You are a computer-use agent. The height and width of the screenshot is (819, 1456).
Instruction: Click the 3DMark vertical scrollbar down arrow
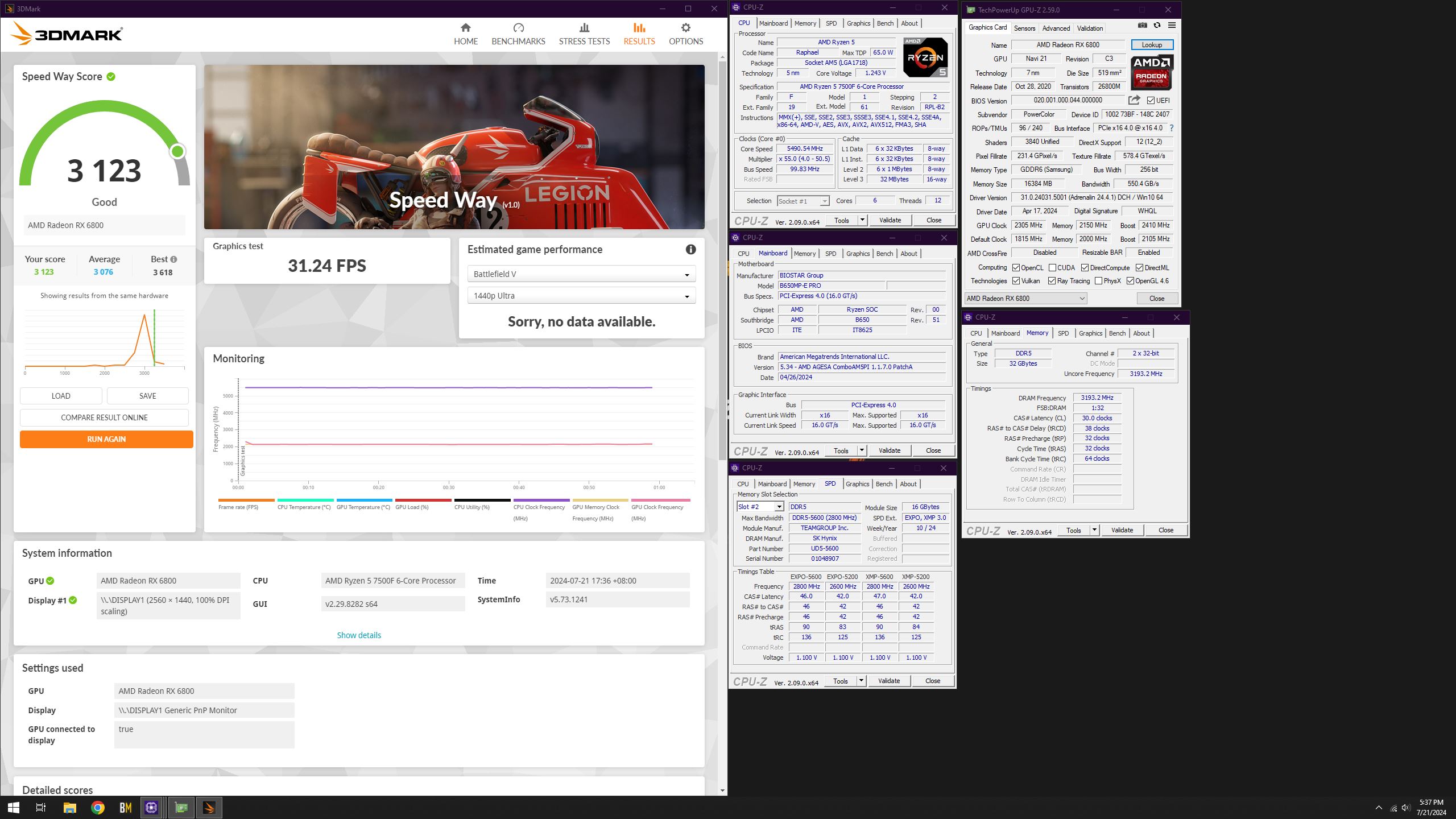pyautogui.click(x=722, y=791)
